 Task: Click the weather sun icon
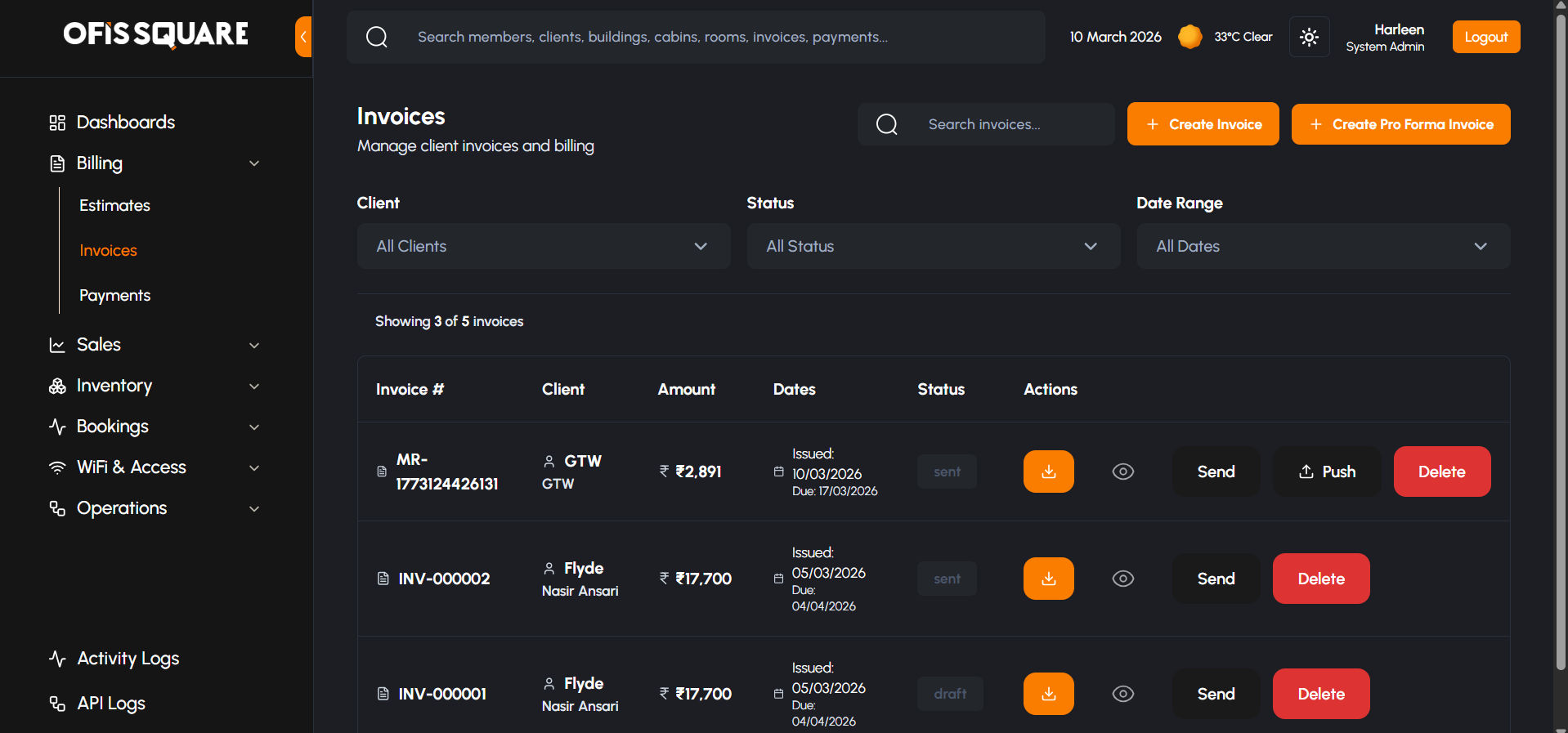click(1190, 37)
